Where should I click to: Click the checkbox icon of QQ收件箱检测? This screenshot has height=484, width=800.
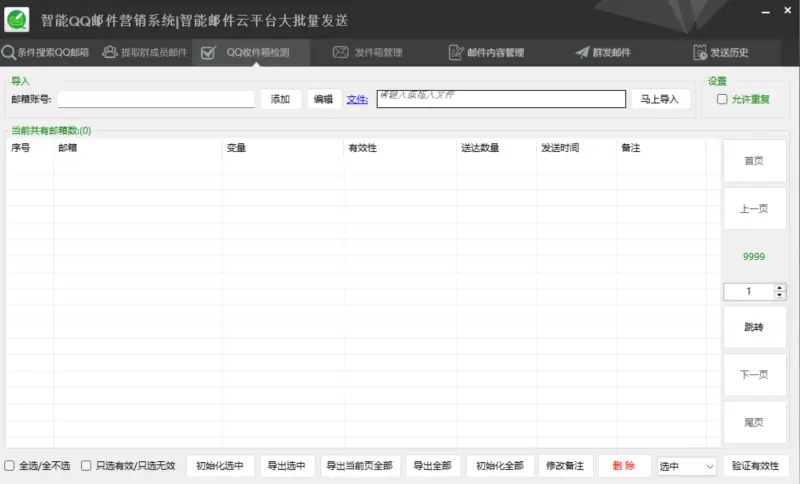click(209, 52)
